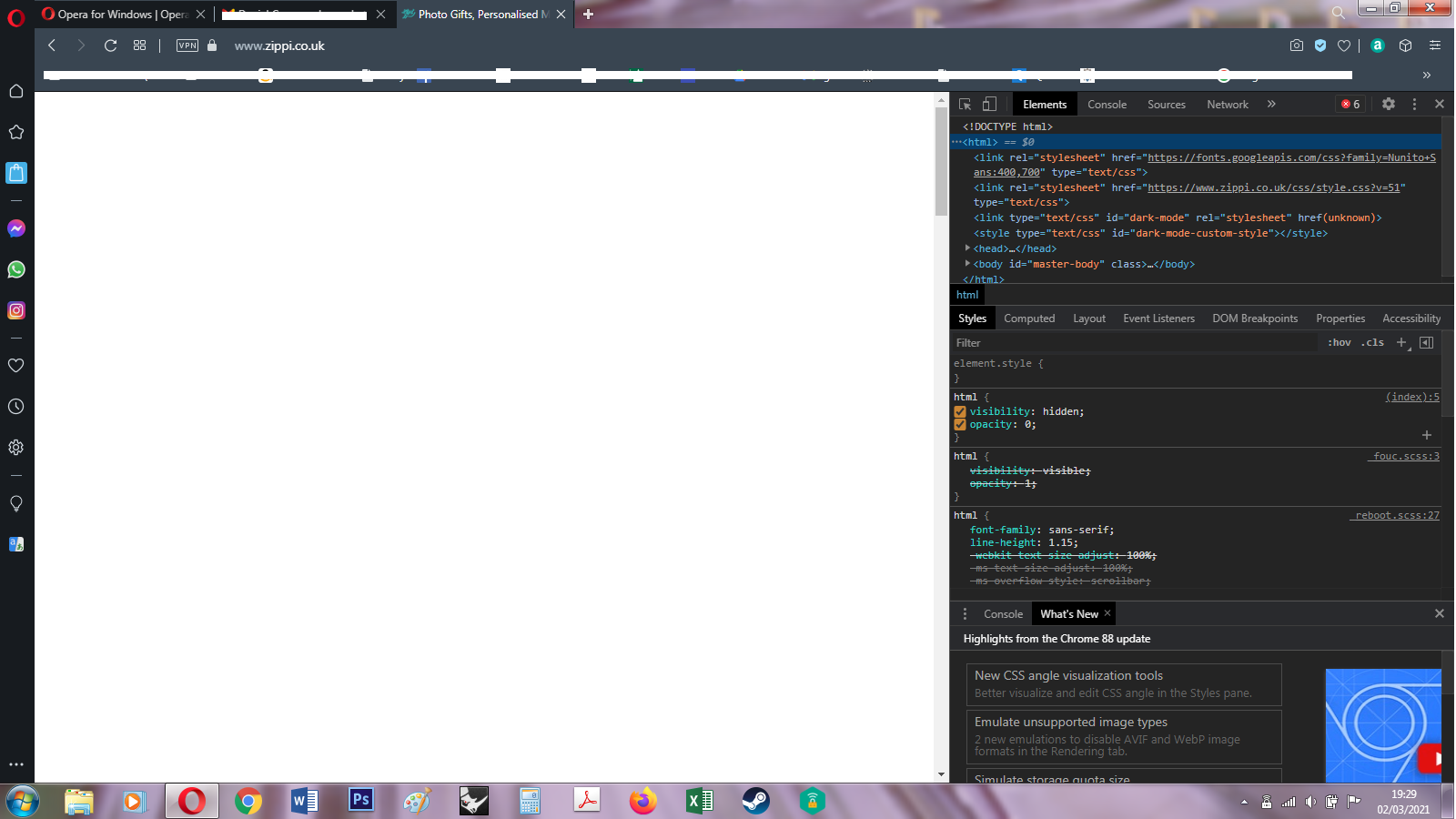Click the red error count badge
The height and width of the screenshot is (819, 1456).
tap(1350, 105)
